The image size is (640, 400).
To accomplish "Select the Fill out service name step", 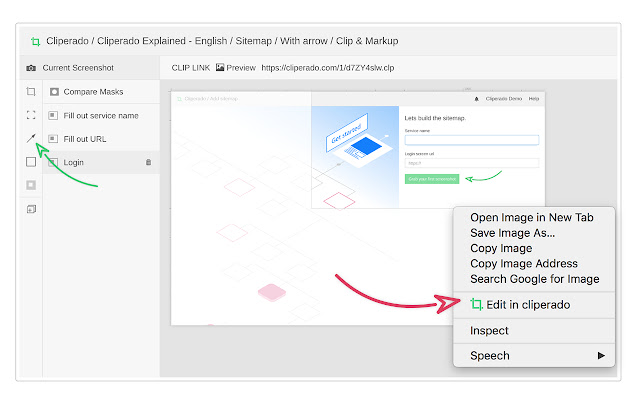I will tap(101, 116).
